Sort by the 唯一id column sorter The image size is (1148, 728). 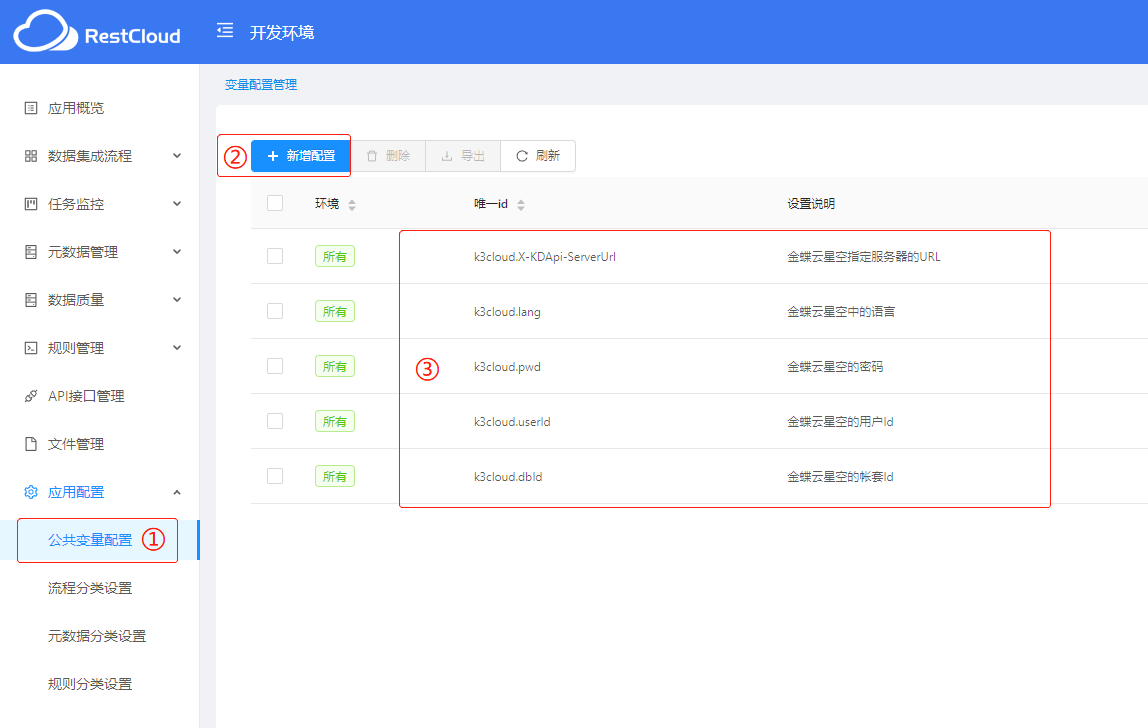coord(521,205)
